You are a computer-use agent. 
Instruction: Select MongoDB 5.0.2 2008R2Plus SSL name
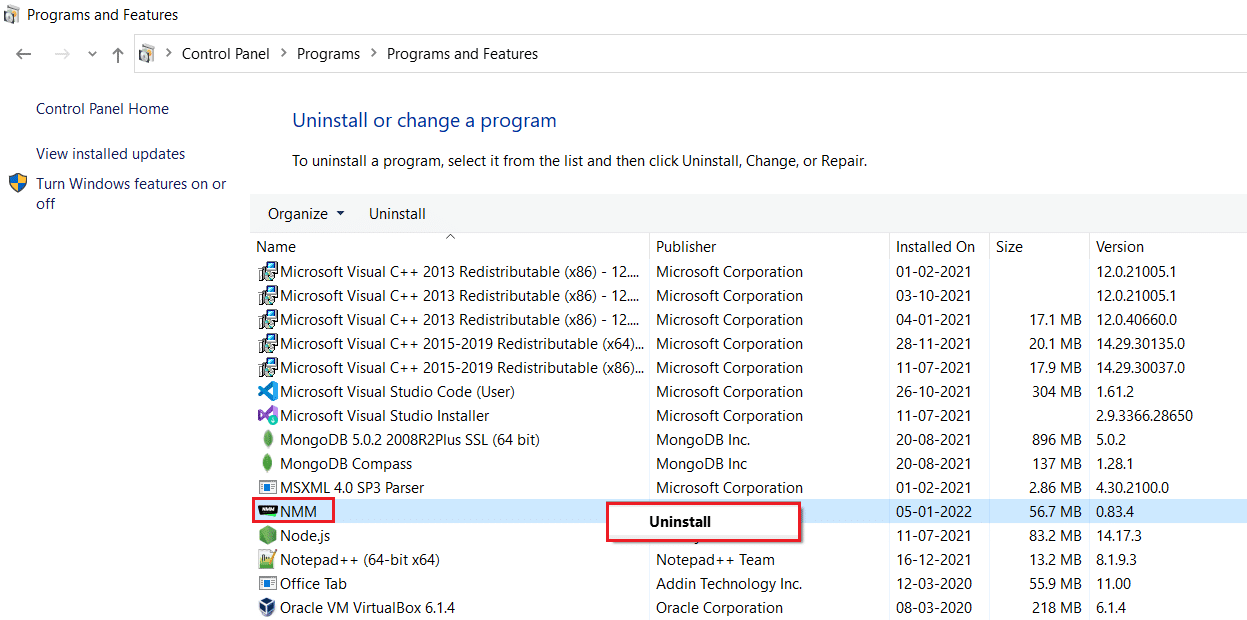coord(410,439)
